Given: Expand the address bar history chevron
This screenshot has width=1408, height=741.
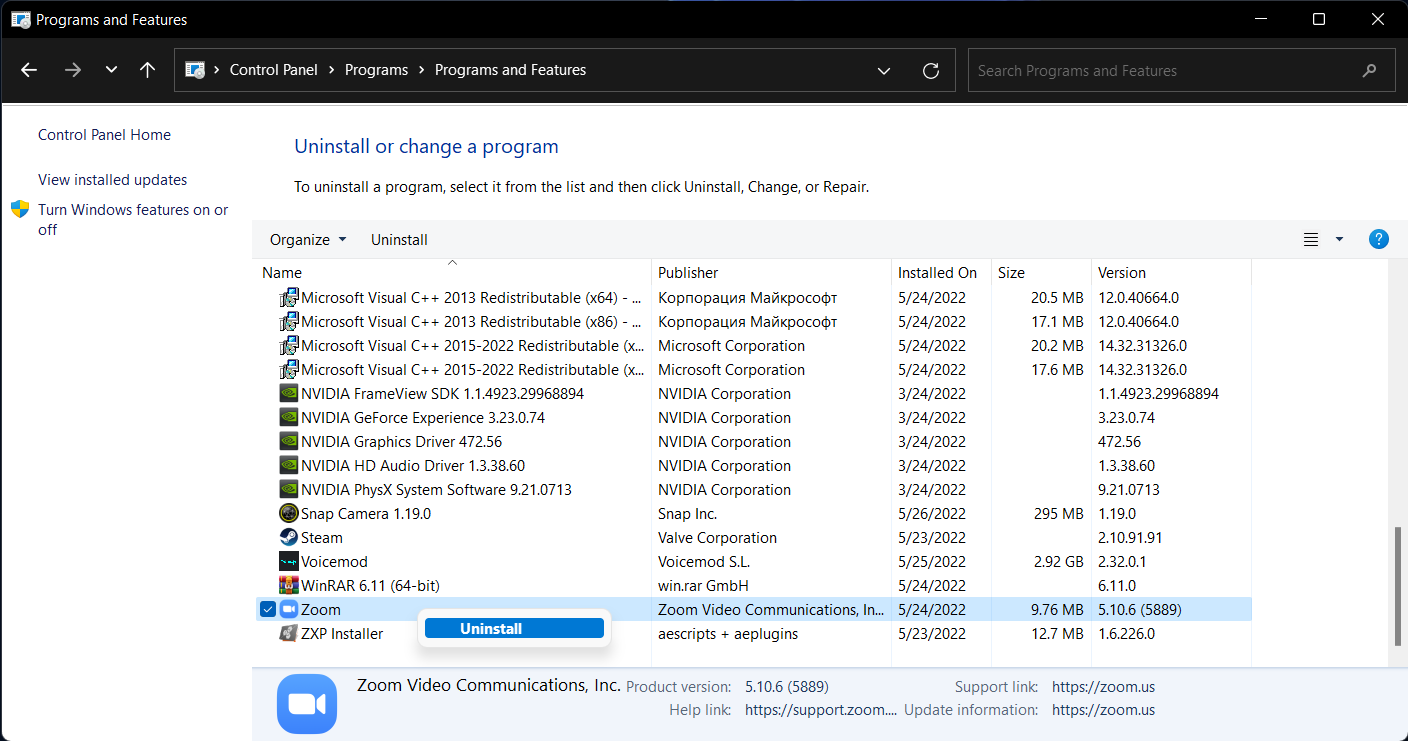Looking at the screenshot, I should point(884,71).
